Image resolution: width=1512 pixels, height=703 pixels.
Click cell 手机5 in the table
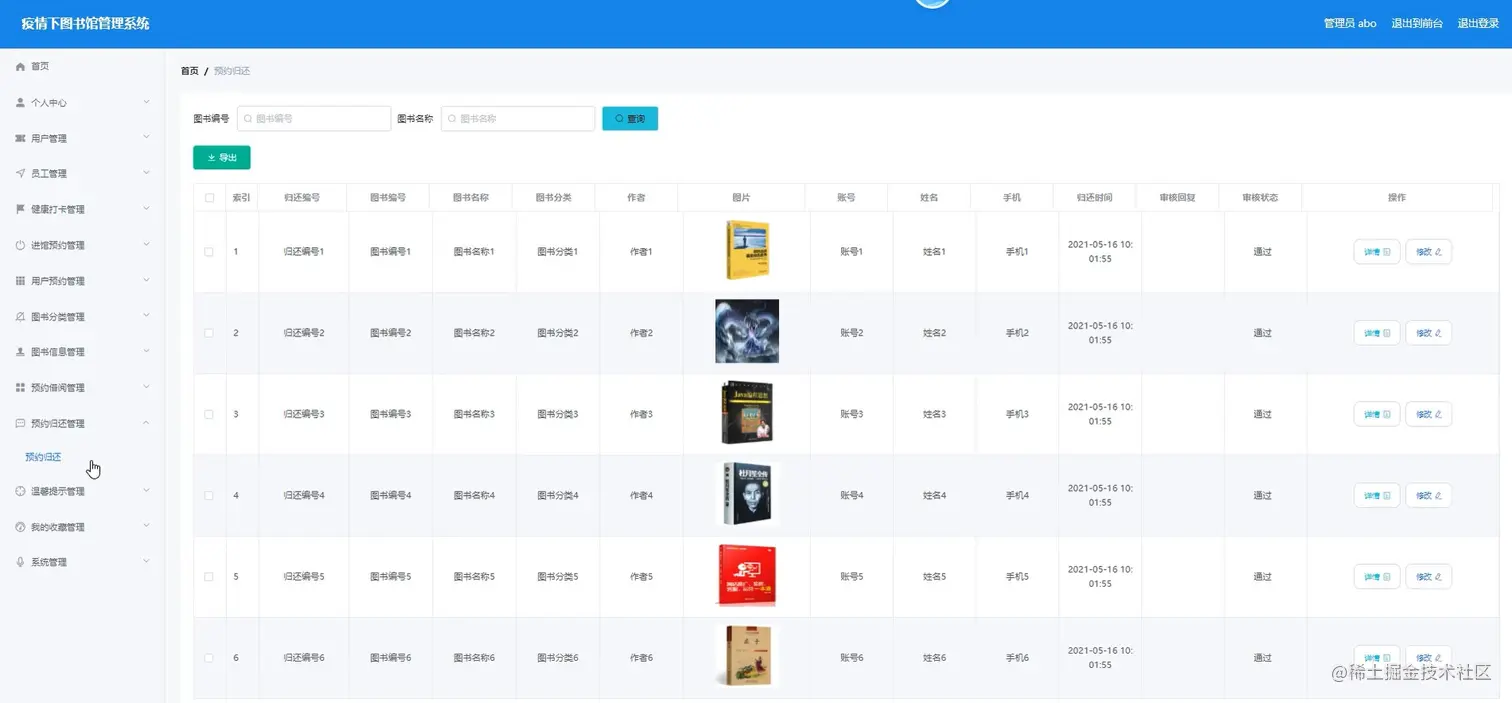(x=1017, y=577)
